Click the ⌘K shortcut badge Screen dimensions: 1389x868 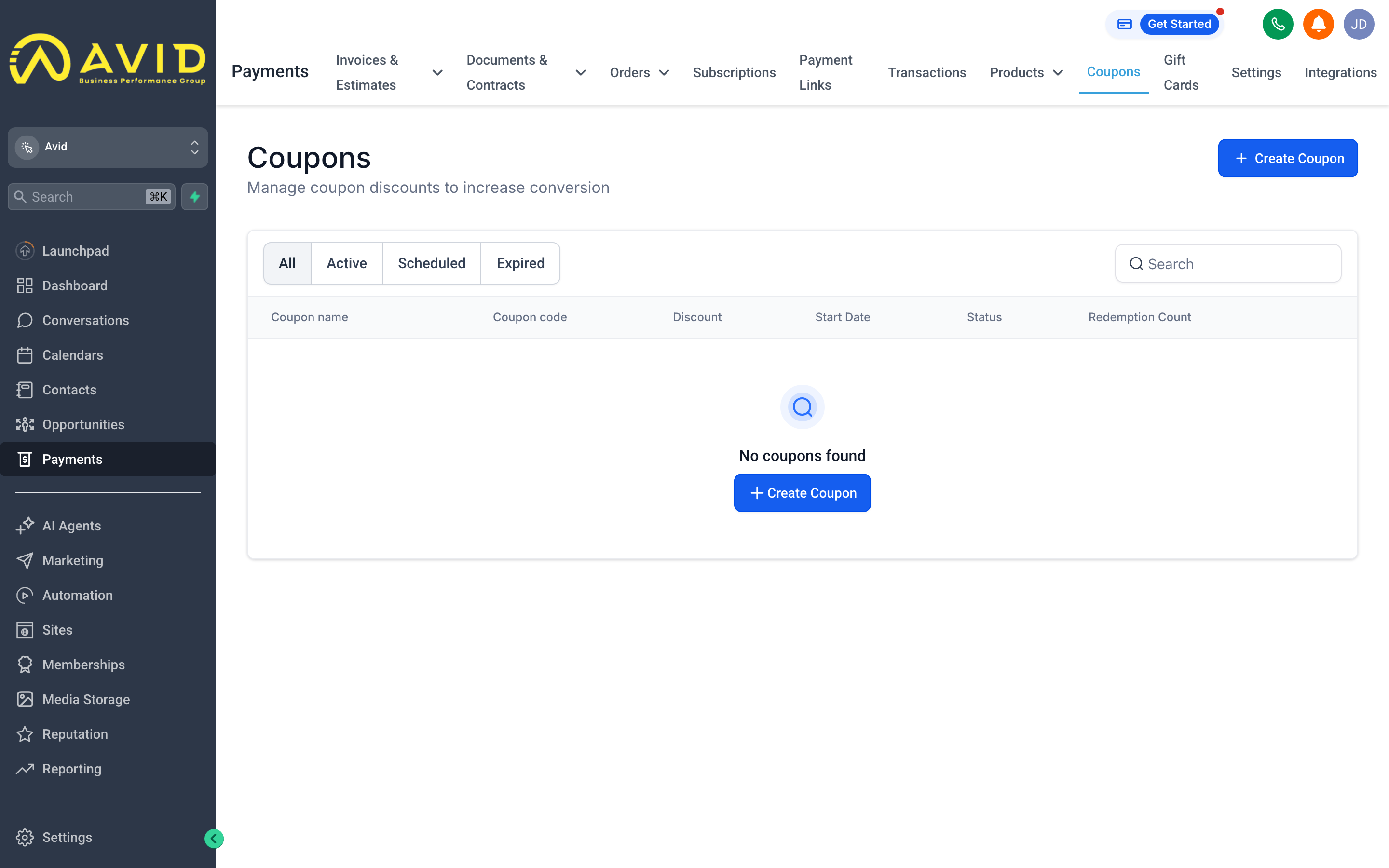click(x=158, y=197)
